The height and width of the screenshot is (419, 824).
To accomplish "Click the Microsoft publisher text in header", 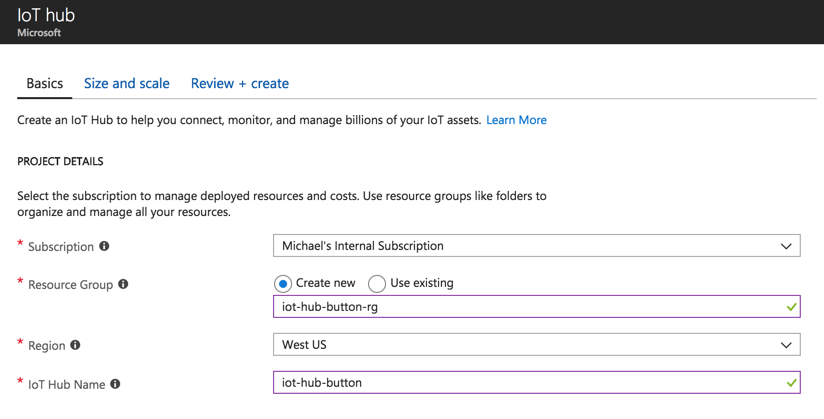I will click(39, 33).
